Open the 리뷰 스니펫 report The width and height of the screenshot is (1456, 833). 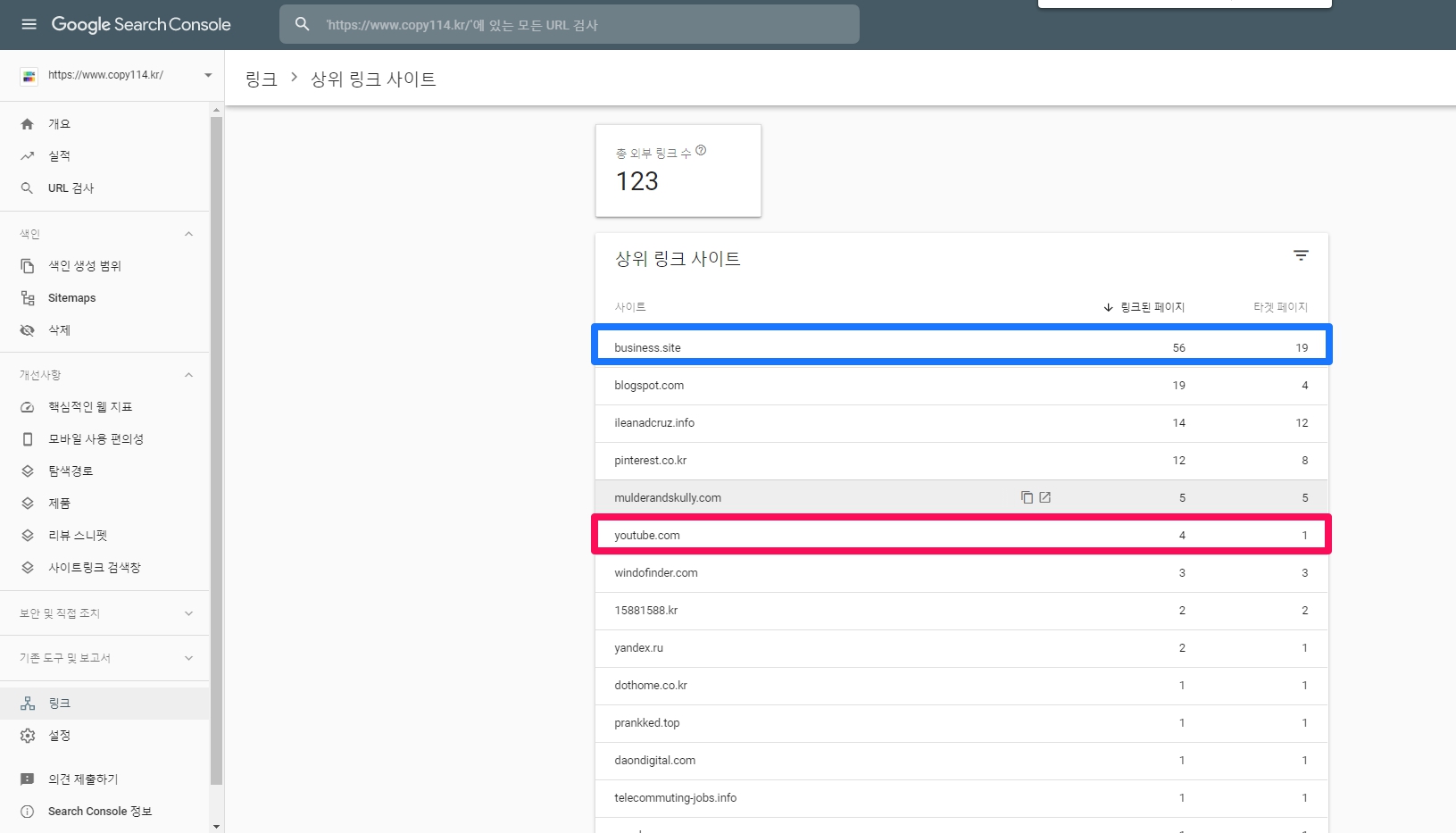(x=104, y=536)
